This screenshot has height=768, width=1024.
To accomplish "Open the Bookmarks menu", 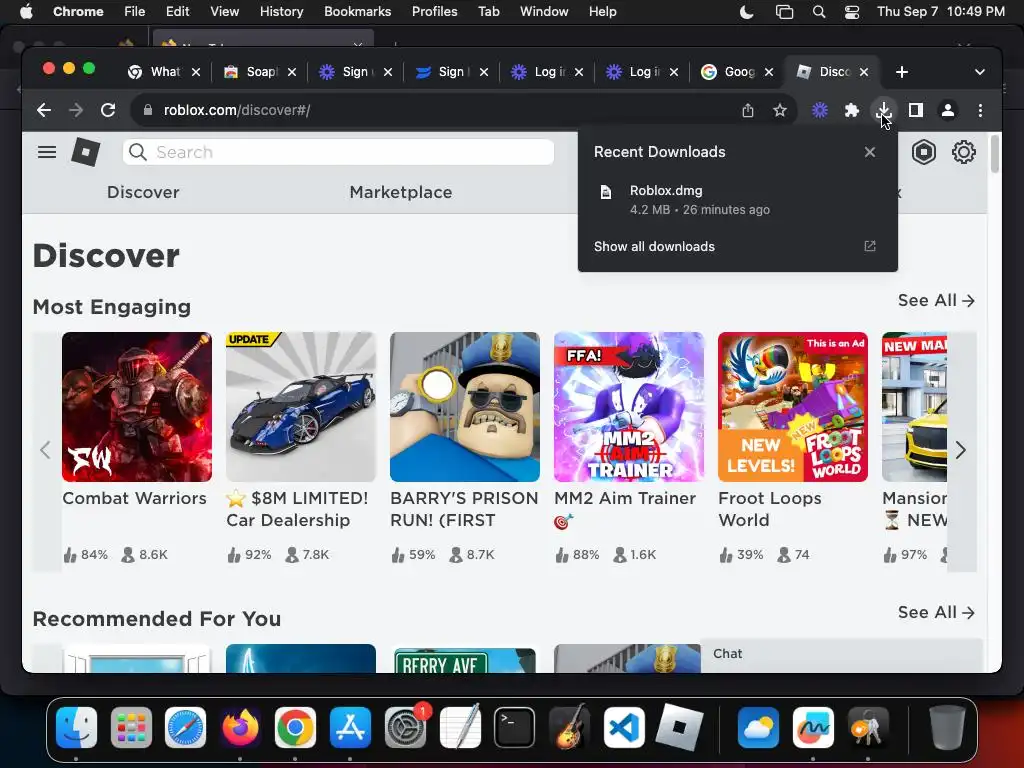I will pyautogui.click(x=357, y=12).
